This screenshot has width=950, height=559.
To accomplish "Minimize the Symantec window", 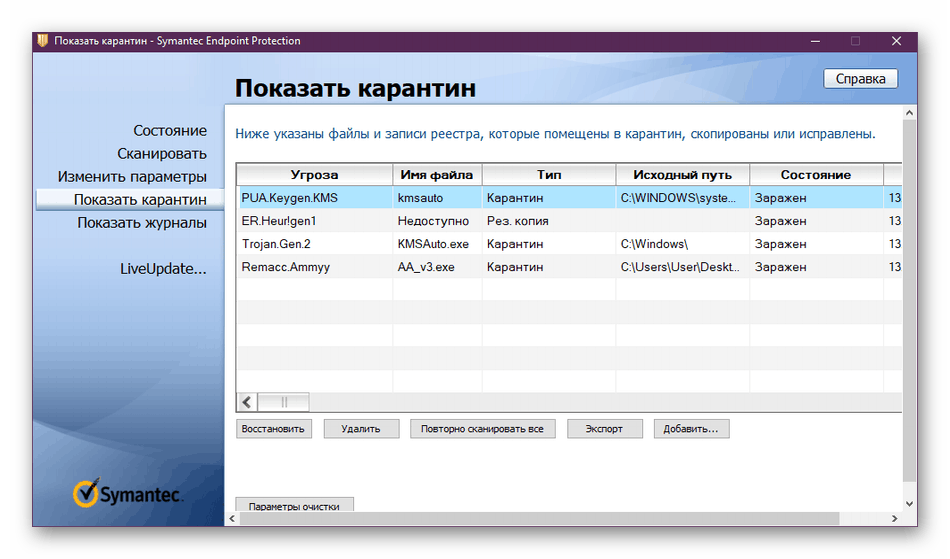I will click(815, 41).
